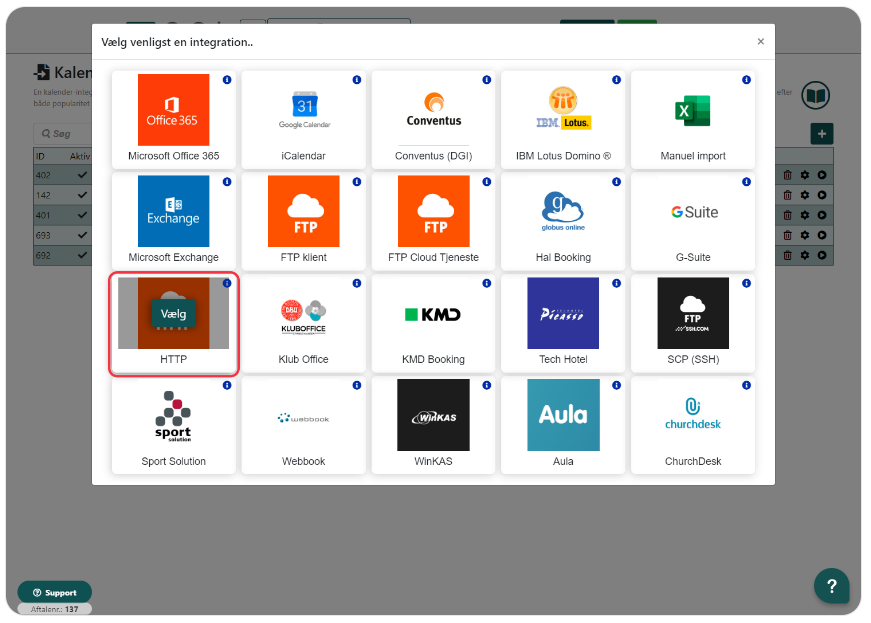Choose the Sport Solution tile

click(x=173, y=425)
